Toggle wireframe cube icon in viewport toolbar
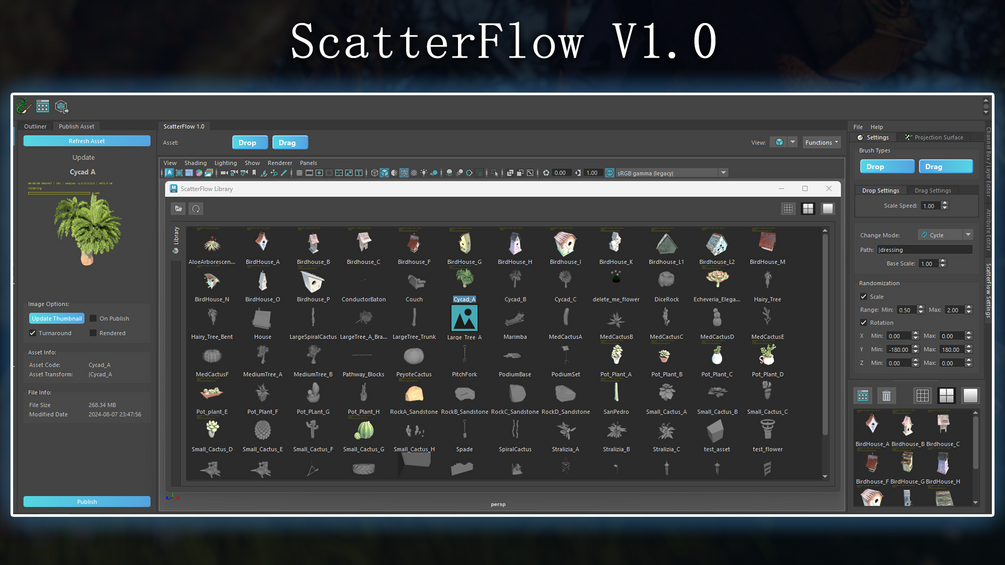1005x565 pixels. click(374, 172)
